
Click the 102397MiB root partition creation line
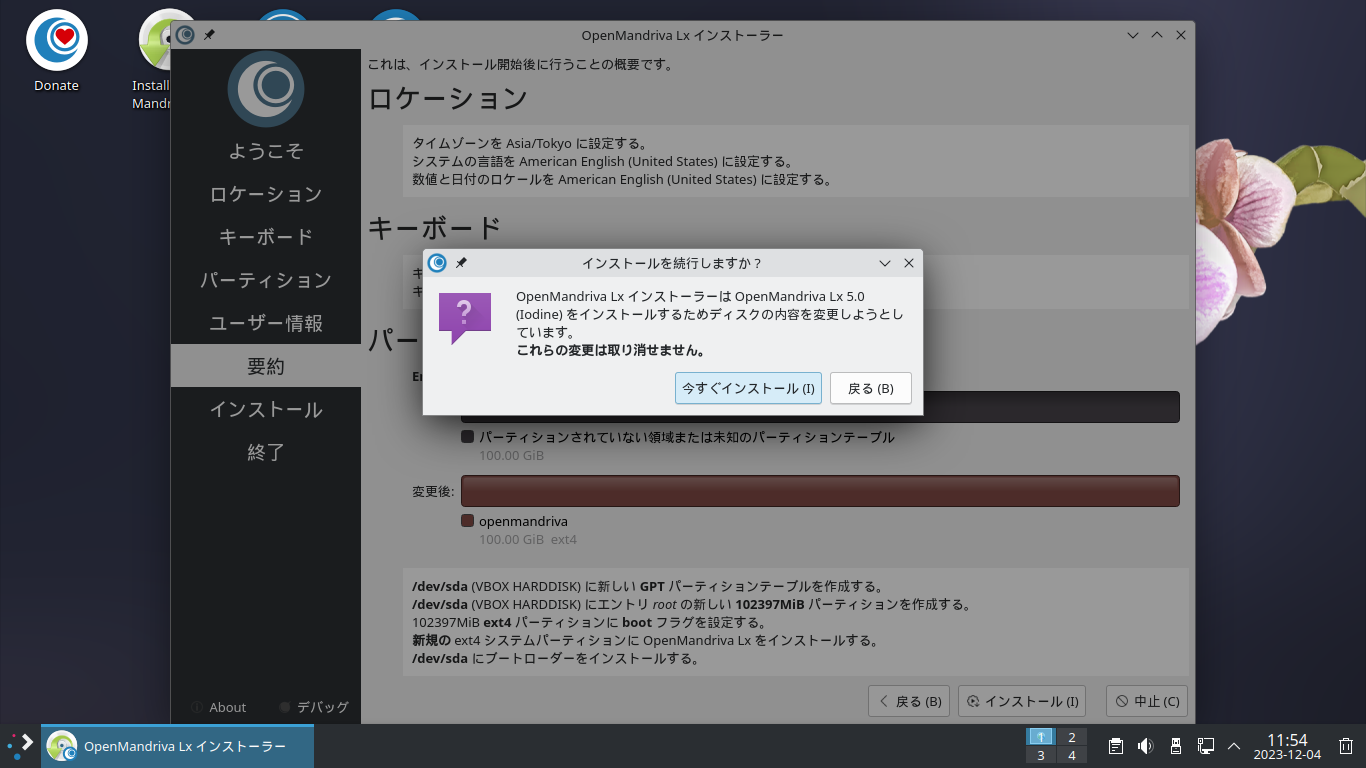pyautogui.click(x=692, y=604)
